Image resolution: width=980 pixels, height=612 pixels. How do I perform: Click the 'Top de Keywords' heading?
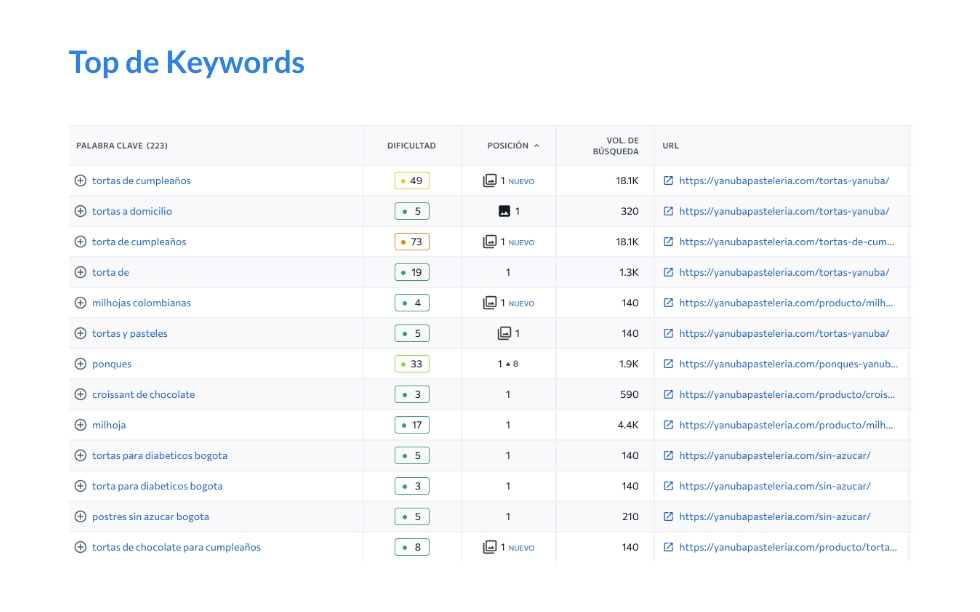[186, 63]
